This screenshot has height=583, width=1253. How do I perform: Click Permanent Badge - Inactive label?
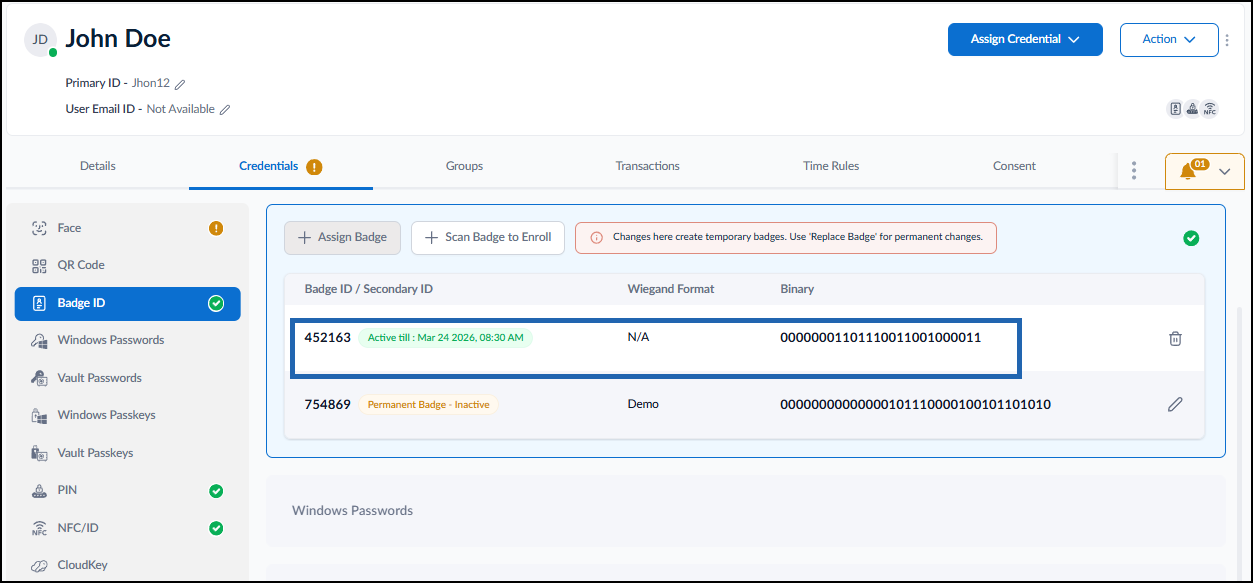click(429, 405)
